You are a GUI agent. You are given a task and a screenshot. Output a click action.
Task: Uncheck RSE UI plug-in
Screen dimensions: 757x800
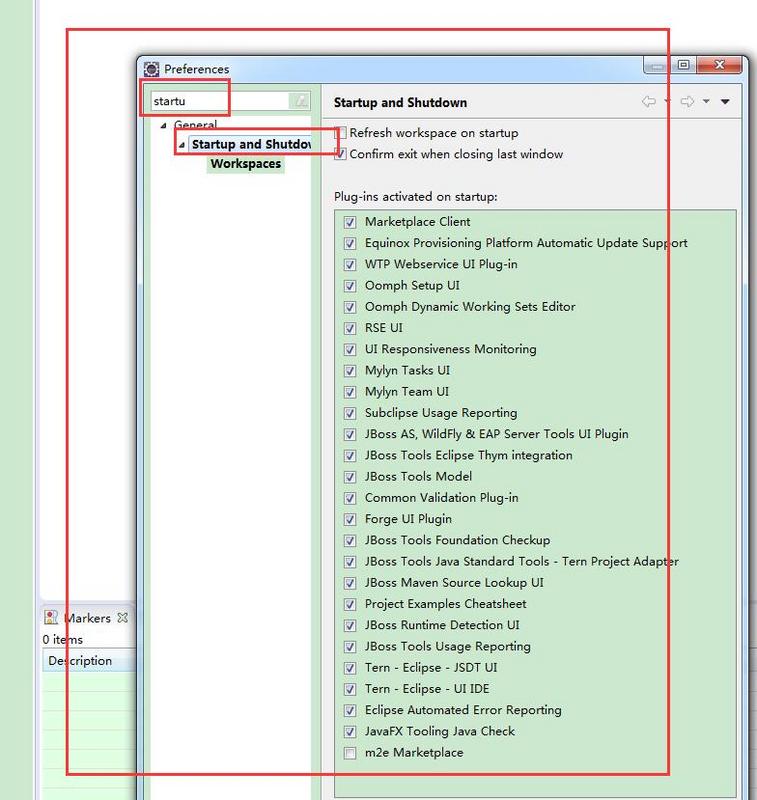(350, 328)
